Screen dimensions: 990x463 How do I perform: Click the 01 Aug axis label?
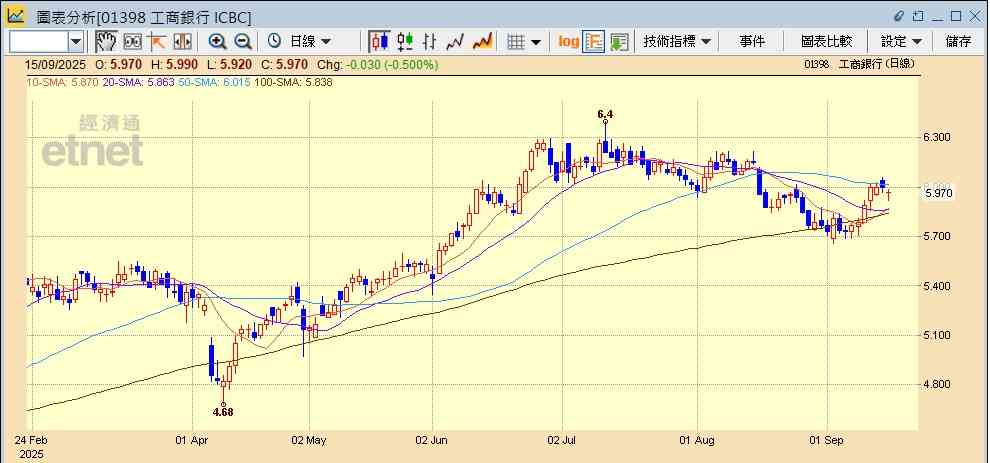698,440
